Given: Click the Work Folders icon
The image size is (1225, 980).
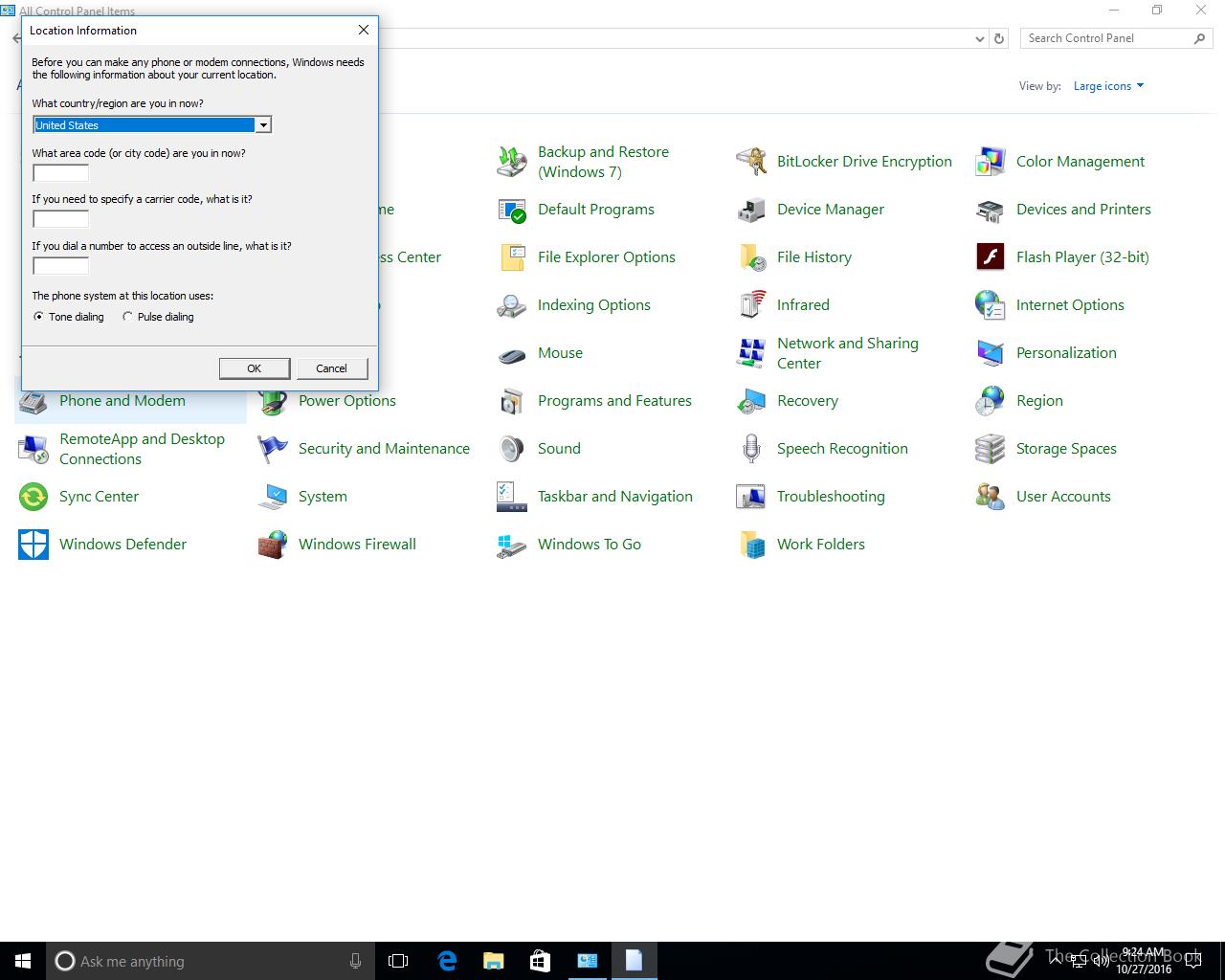Looking at the screenshot, I should (751, 545).
